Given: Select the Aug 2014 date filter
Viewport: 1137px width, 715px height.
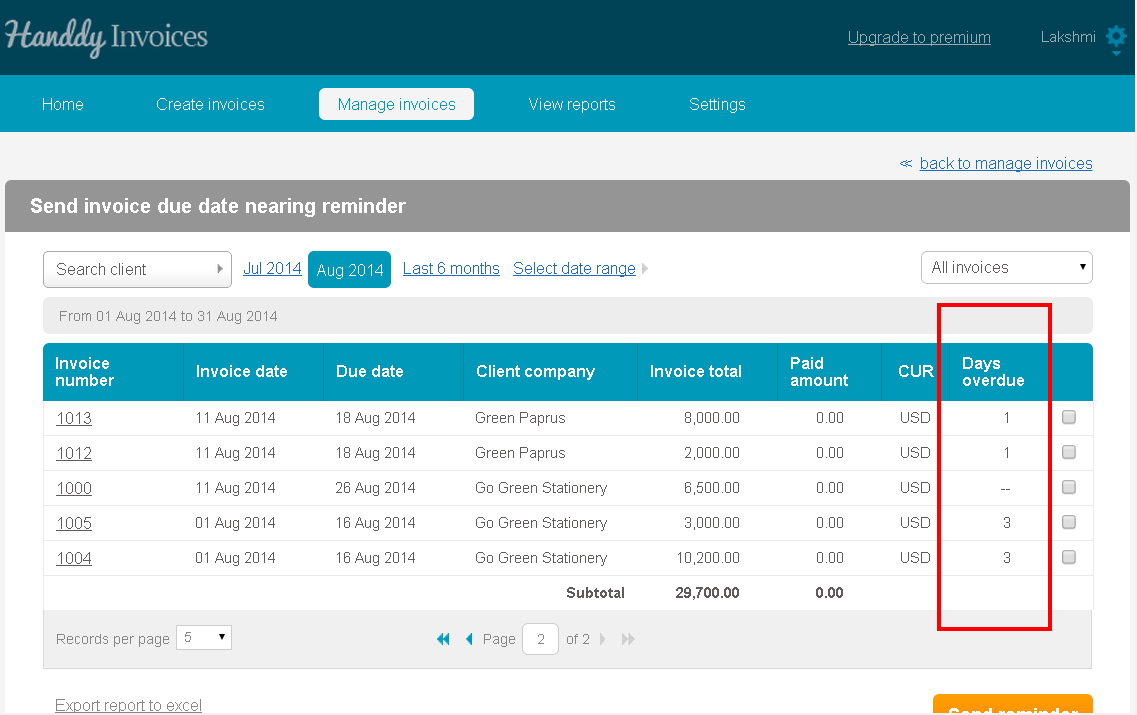Looking at the screenshot, I should 350,270.
